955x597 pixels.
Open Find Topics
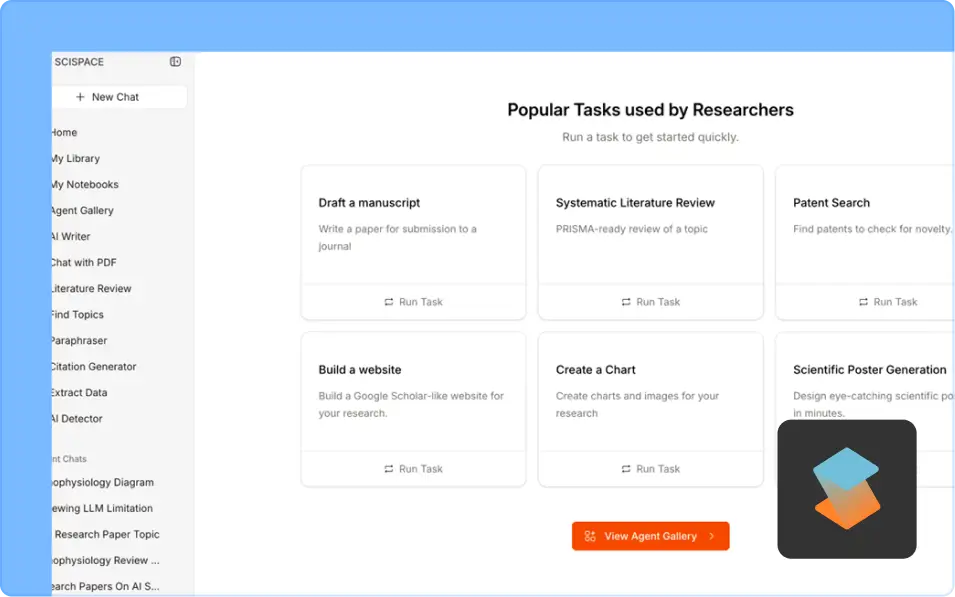pyautogui.click(x=77, y=315)
